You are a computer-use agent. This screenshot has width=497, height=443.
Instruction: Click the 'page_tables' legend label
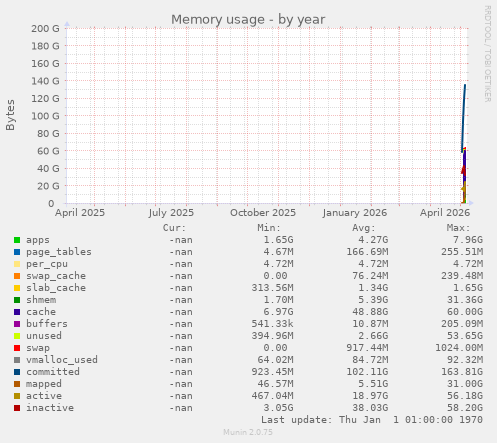59,252
